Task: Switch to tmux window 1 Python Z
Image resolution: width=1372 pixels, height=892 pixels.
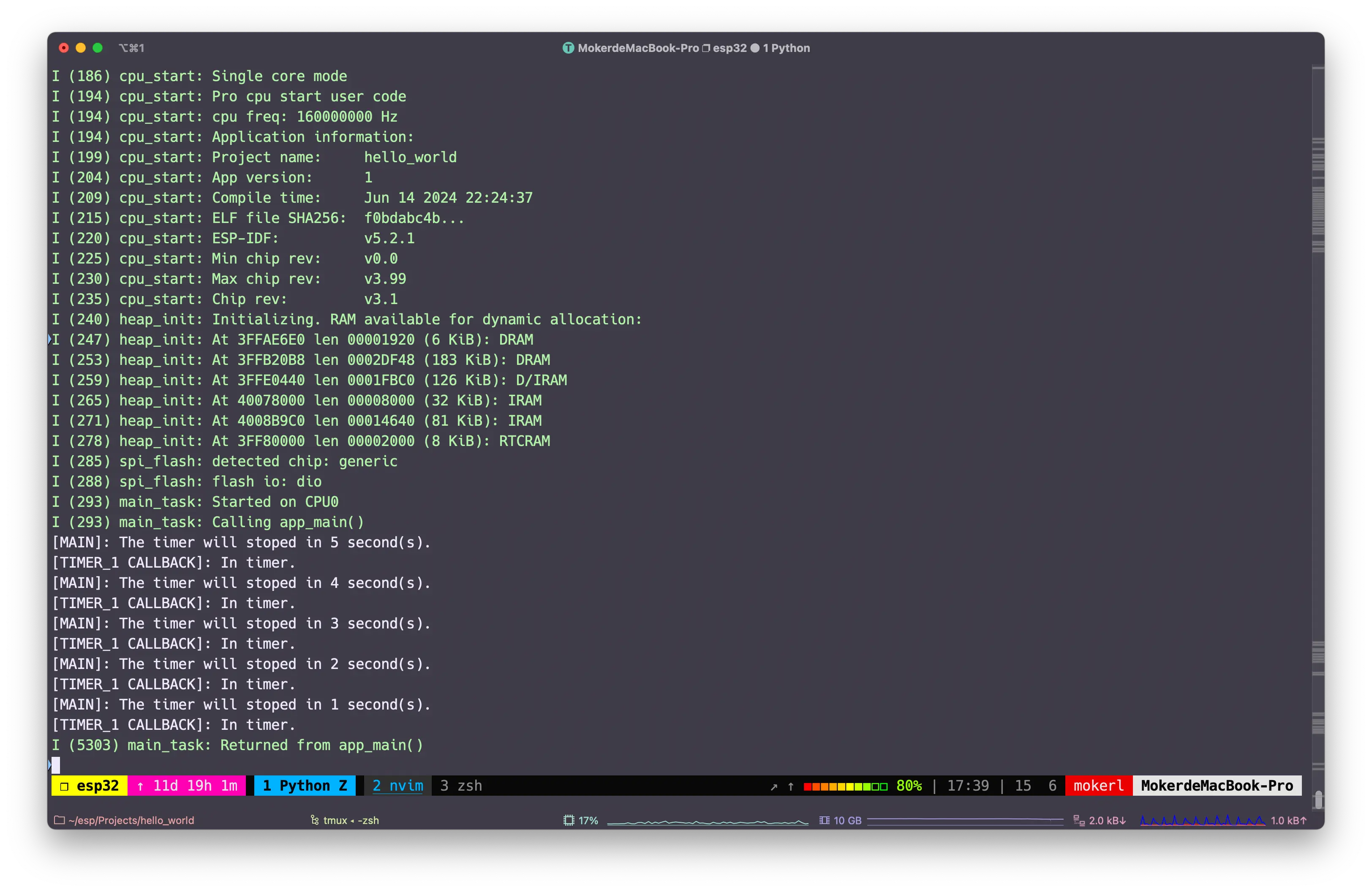Action: point(305,786)
